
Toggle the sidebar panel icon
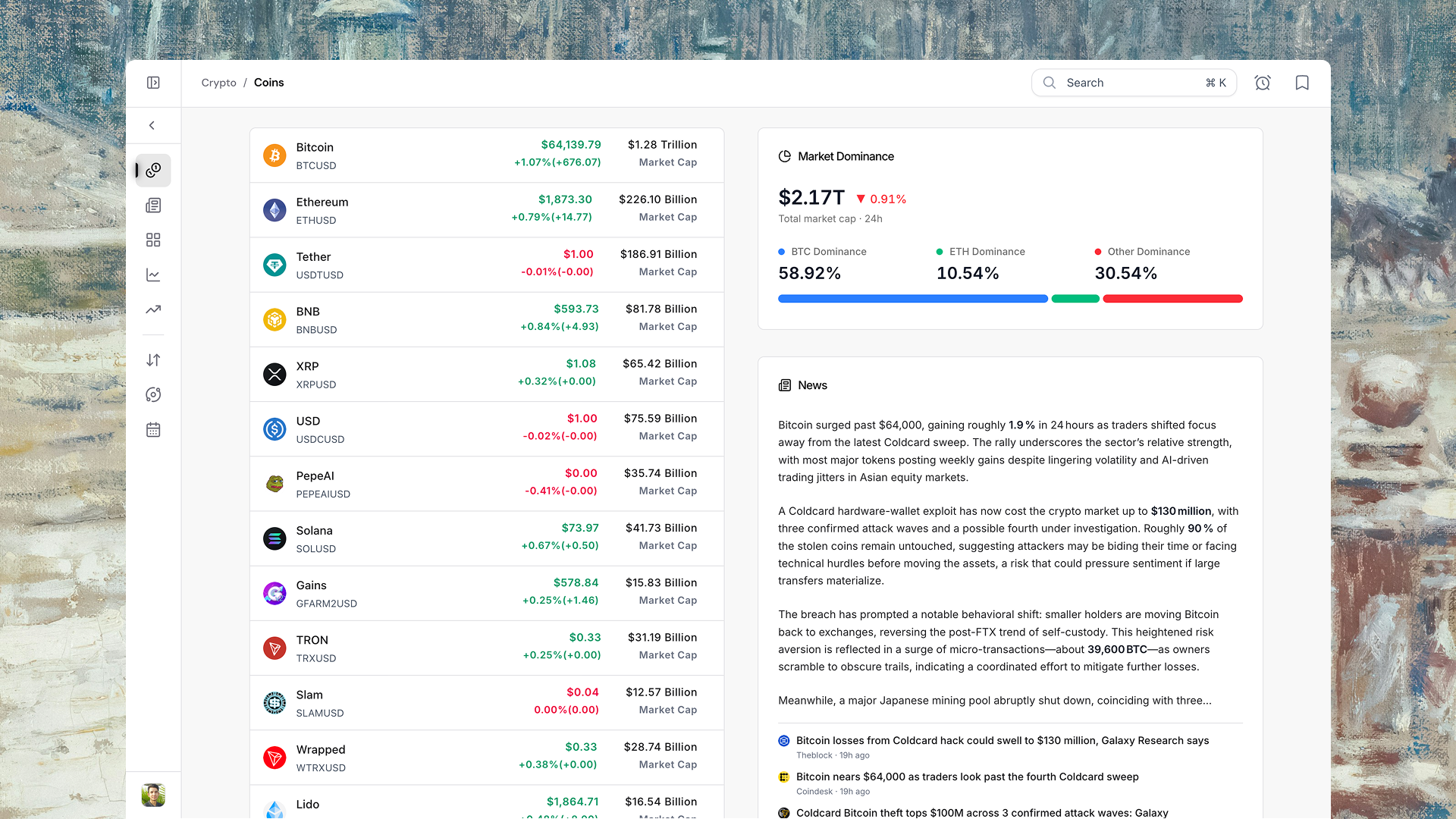click(x=153, y=83)
